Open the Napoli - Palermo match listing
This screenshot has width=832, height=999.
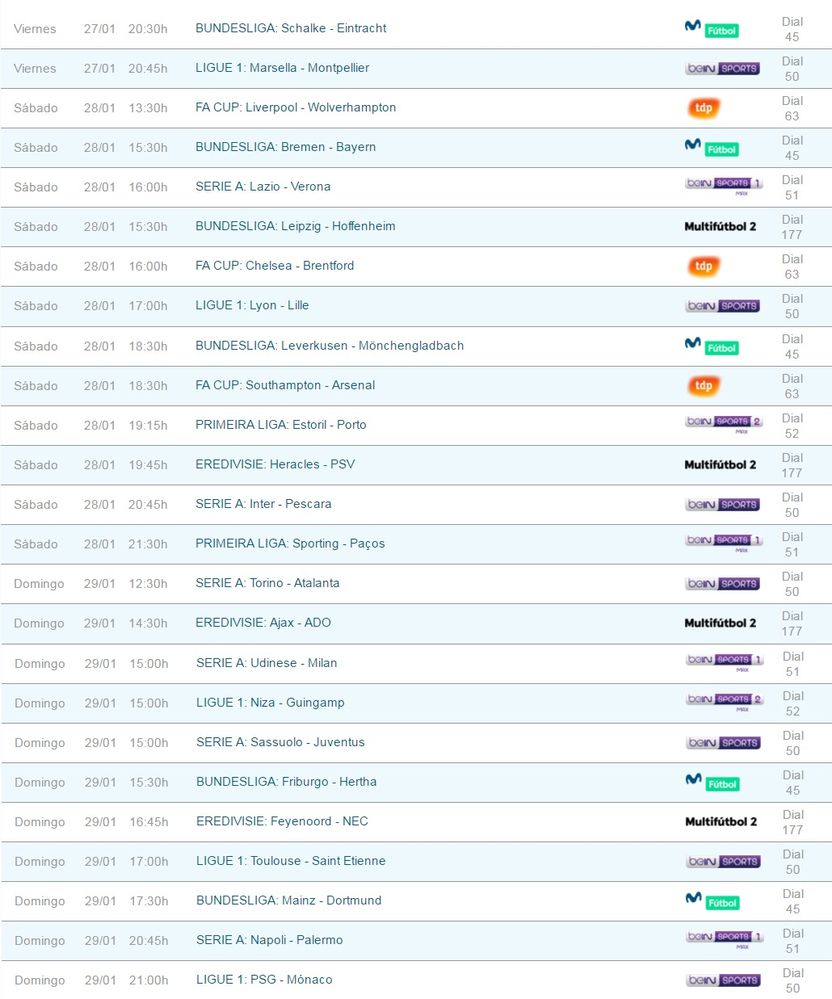point(269,940)
